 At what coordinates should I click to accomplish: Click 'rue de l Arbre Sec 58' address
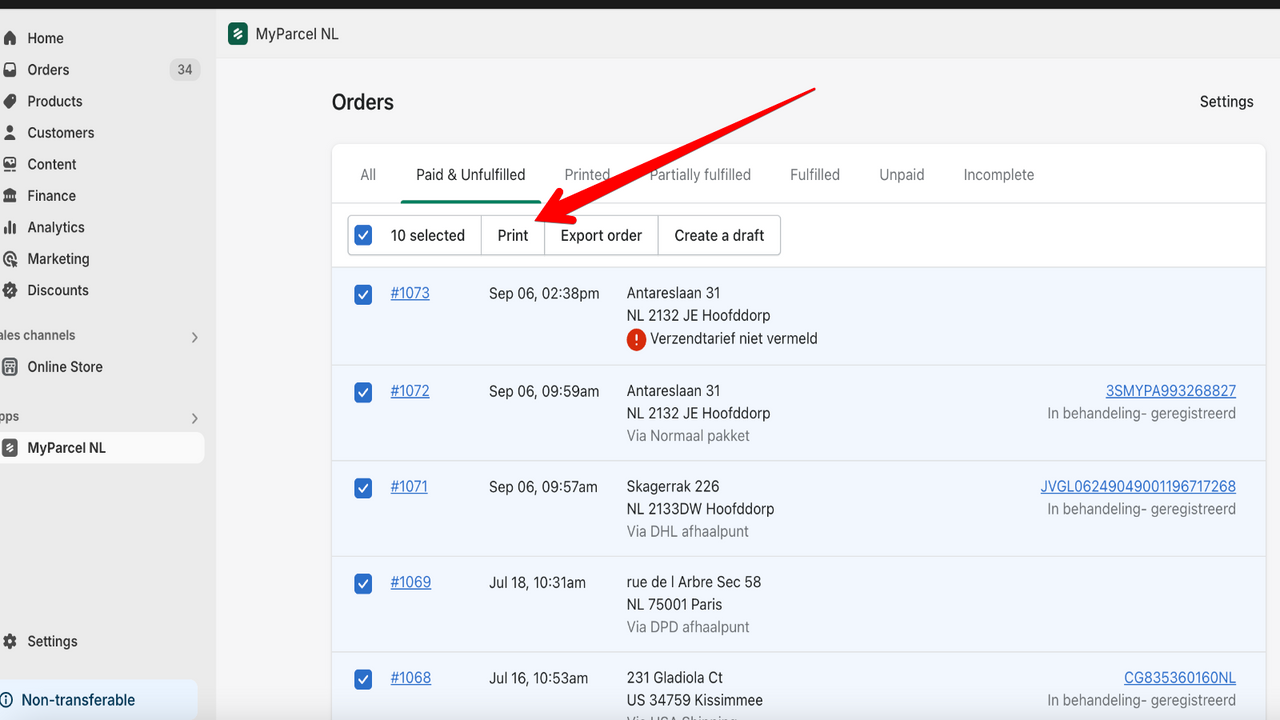coord(694,582)
